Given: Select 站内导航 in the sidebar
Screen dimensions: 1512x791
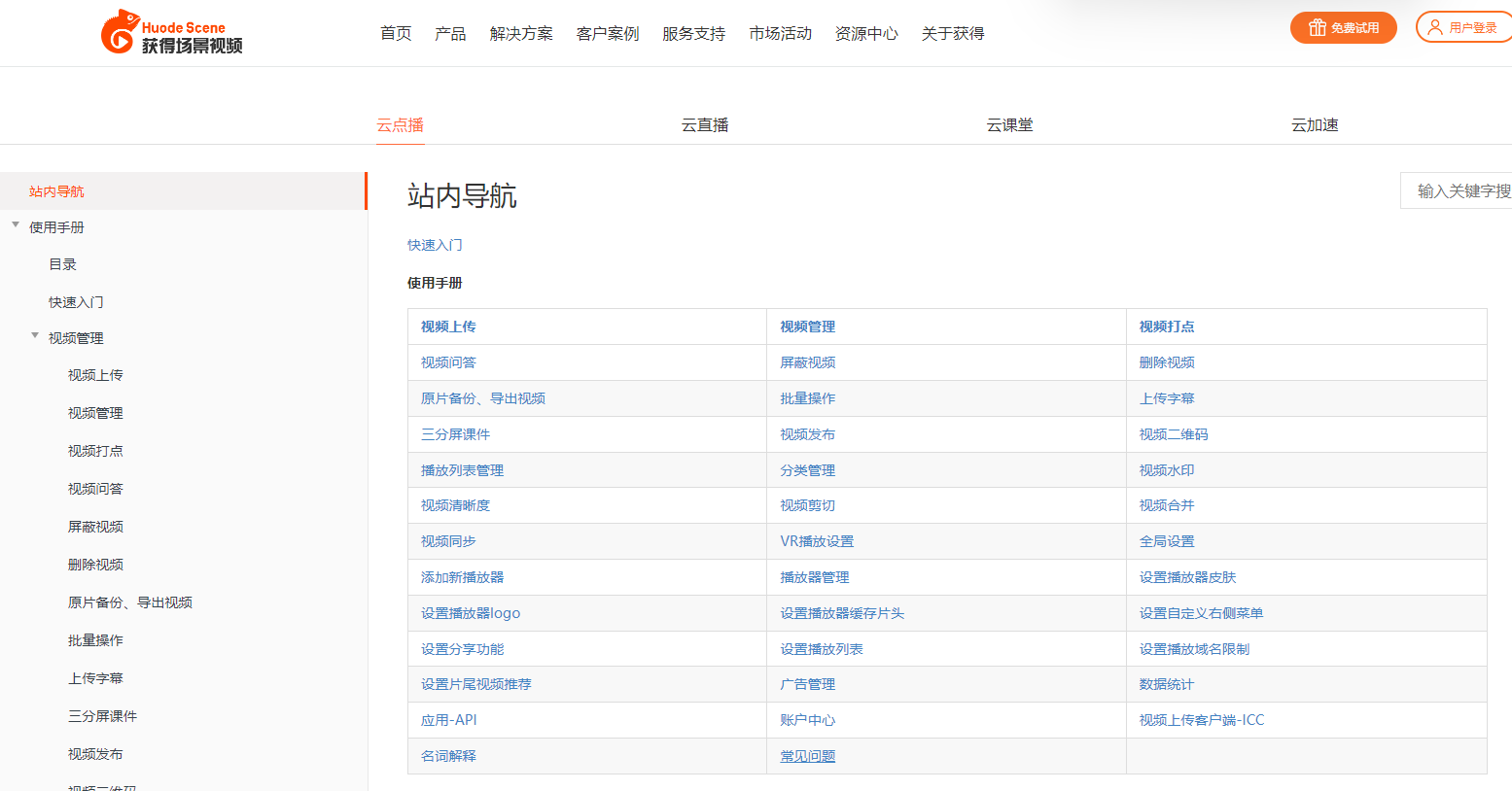Looking at the screenshot, I should click(183, 191).
